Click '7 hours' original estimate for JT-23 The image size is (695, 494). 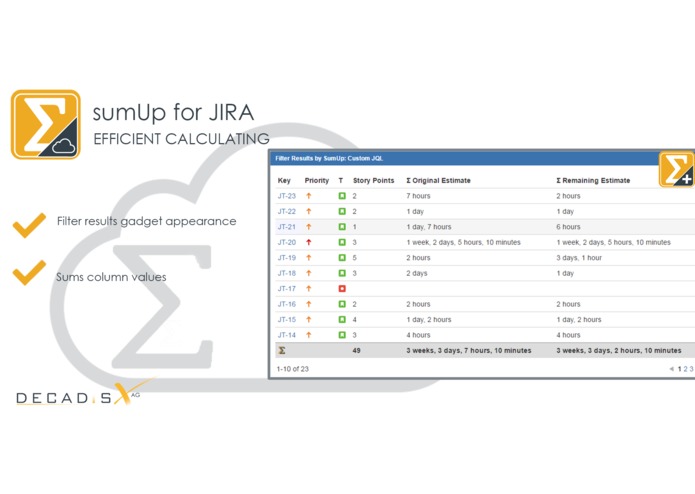click(418, 196)
